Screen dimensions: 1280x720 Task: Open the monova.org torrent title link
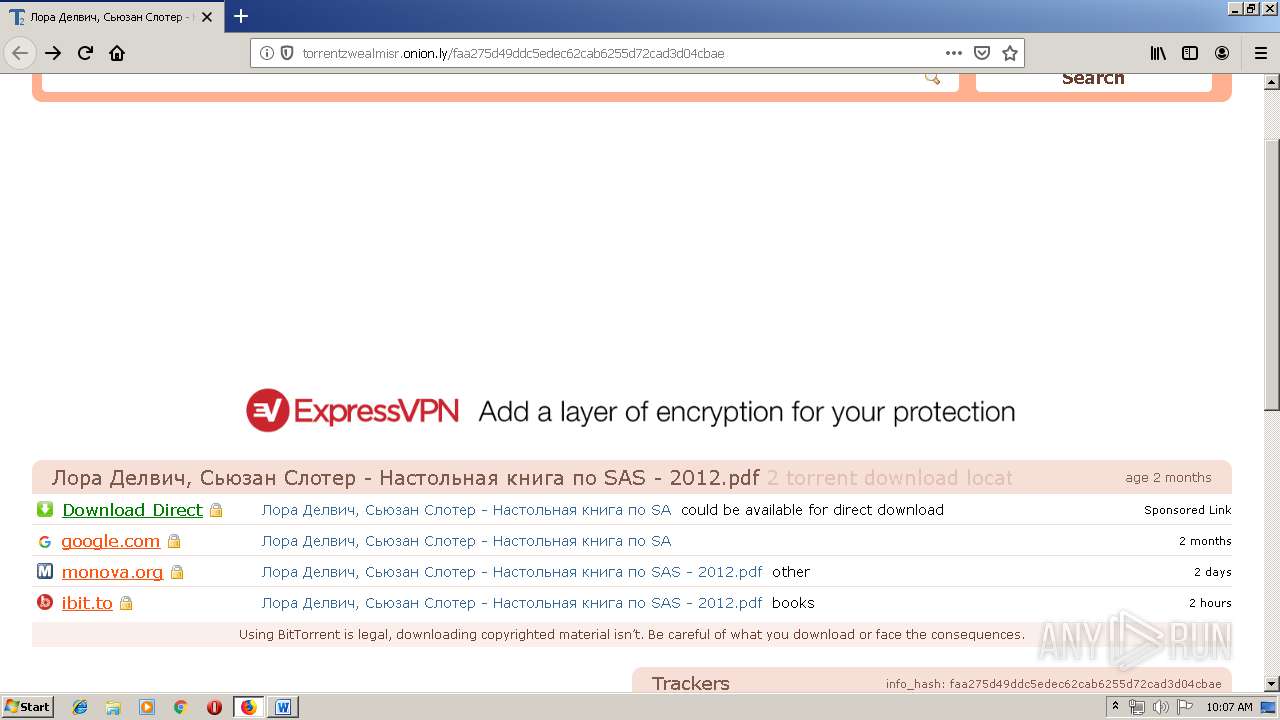click(x=511, y=572)
